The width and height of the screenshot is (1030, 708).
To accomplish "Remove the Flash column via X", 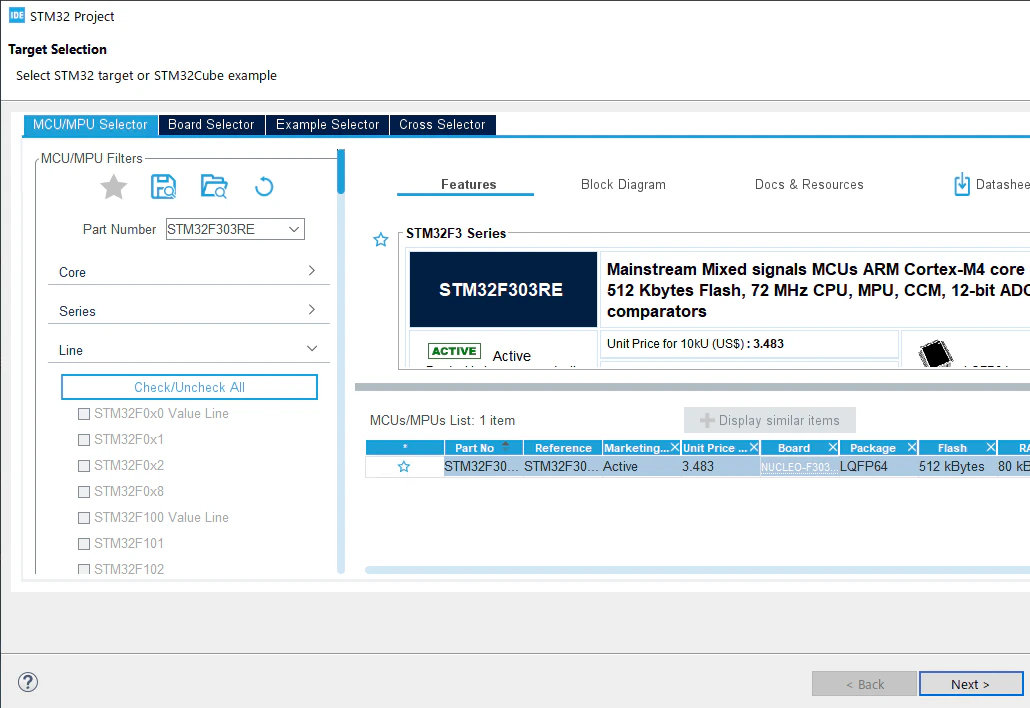I will pos(991,447).
